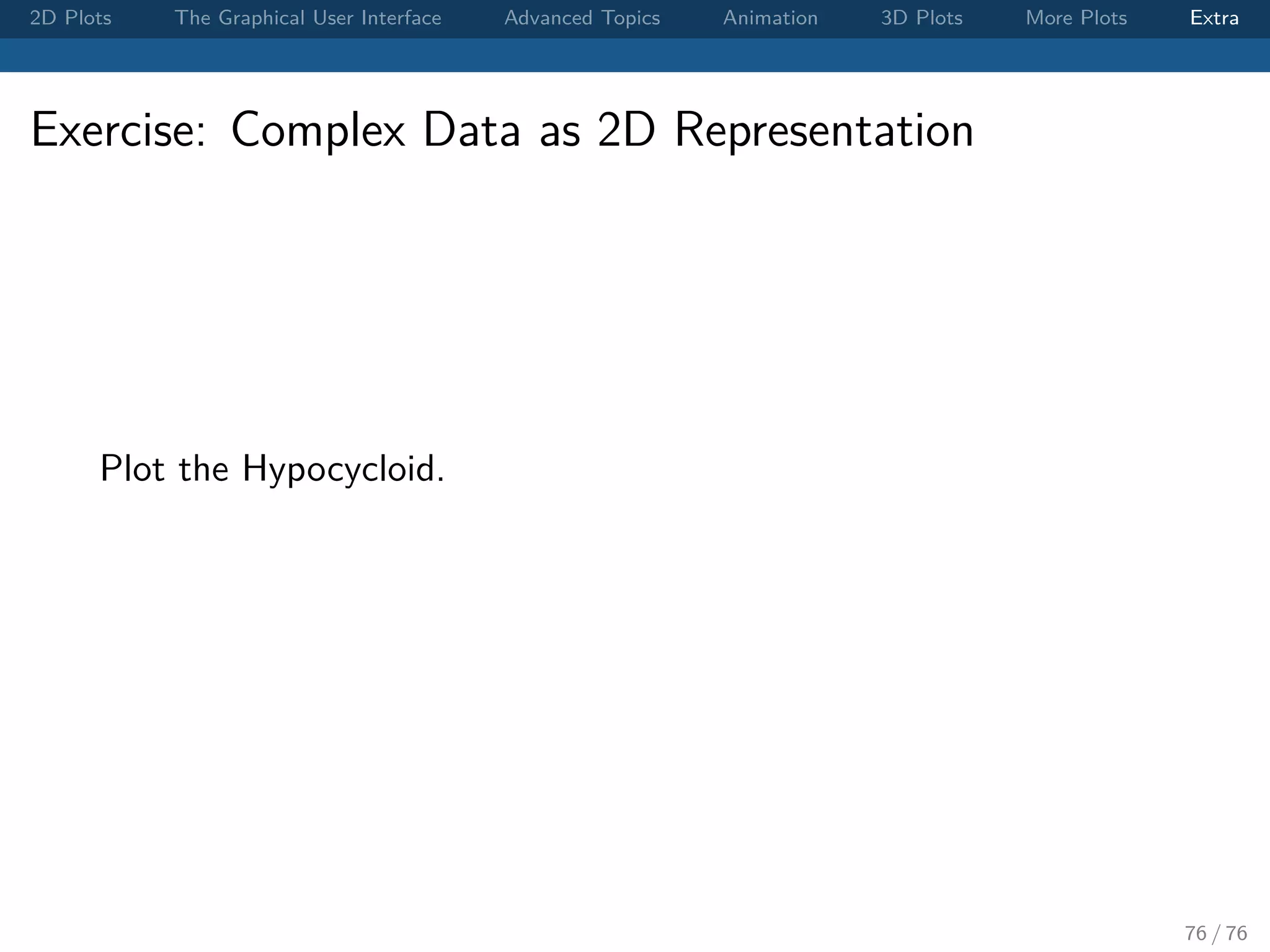This screenshot has height=952, width=1270.
Task: Click the slide title 'Exercise: Complex Data as 2D Representation'
Action: tap(502, 130)
